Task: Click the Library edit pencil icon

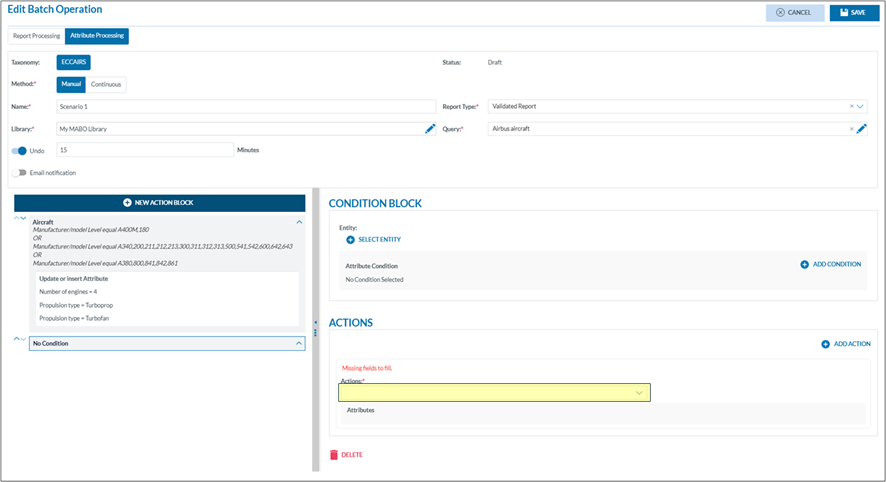Action: click(430, 129)
